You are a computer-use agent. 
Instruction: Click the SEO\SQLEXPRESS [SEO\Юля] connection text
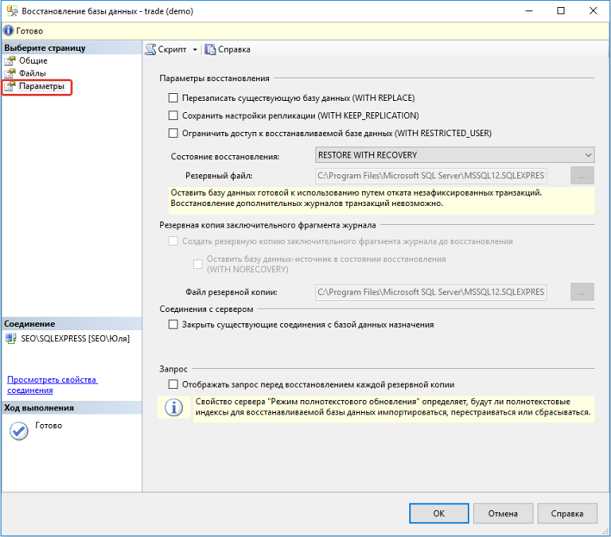pos(75,339)
